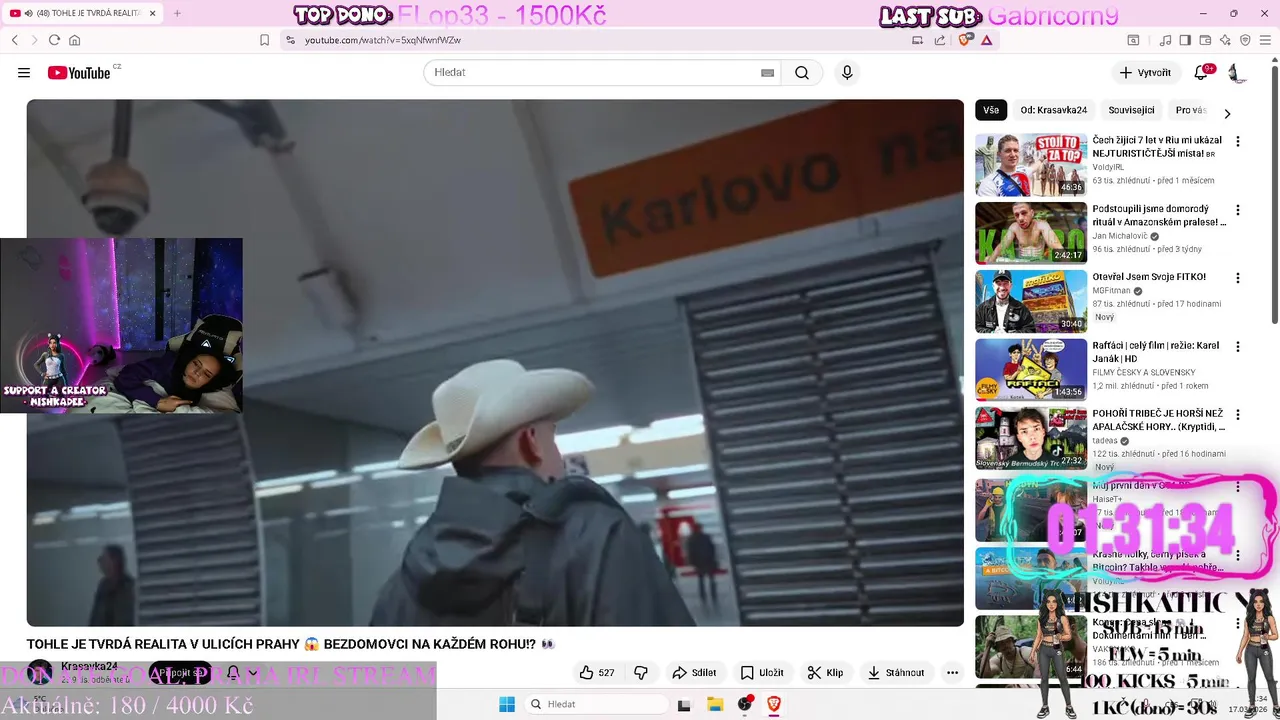Open options for Podstoupili jsme video
The width and height of the screenshot is (1280, 720).
pos(1238,210)
